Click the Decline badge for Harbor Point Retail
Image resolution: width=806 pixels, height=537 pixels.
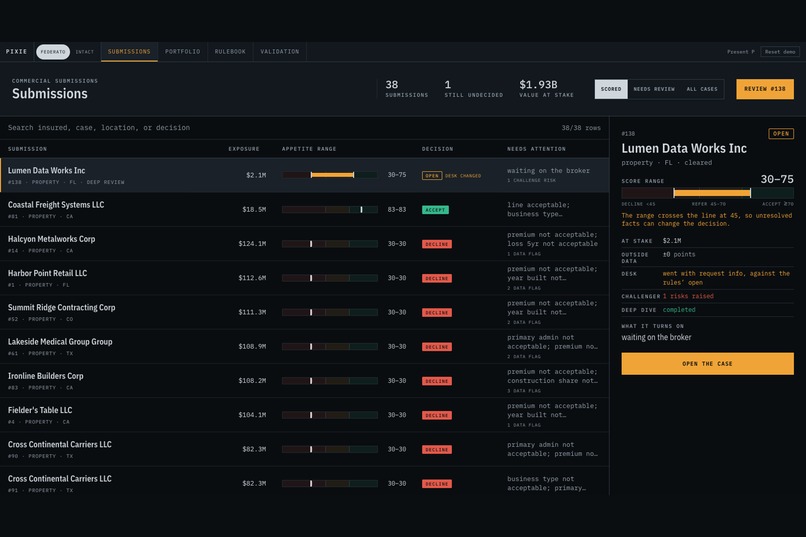pyautogui.click(x=437, y=279)
